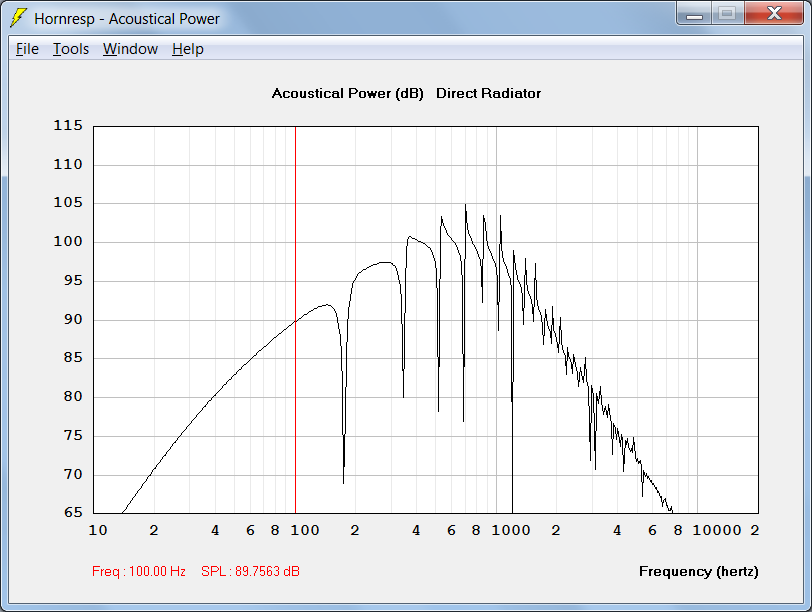Open the Window menu

click(130, 49)
